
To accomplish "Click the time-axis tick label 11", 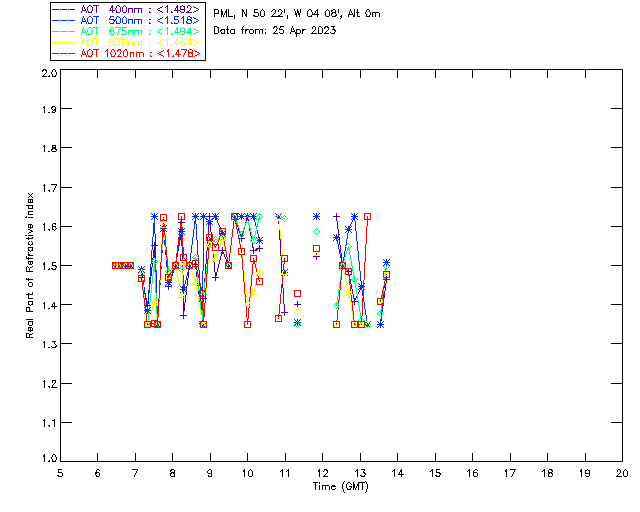I will pos(285,473).
